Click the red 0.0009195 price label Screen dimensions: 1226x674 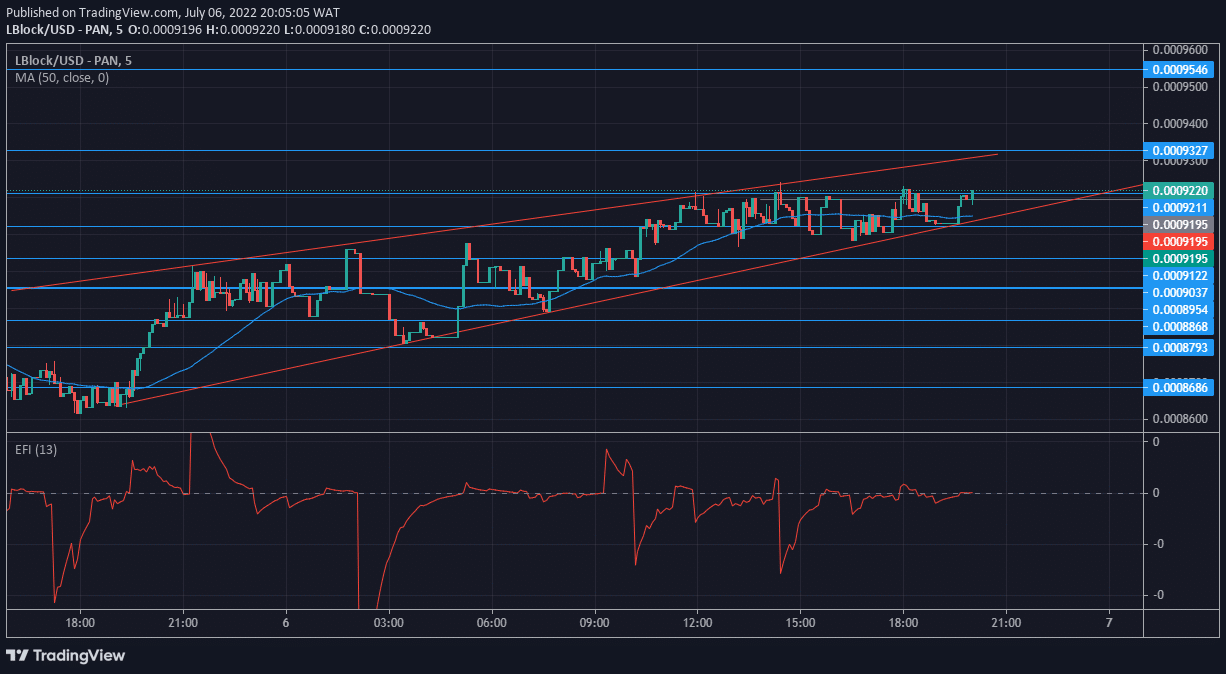(x=1180, y=241)
